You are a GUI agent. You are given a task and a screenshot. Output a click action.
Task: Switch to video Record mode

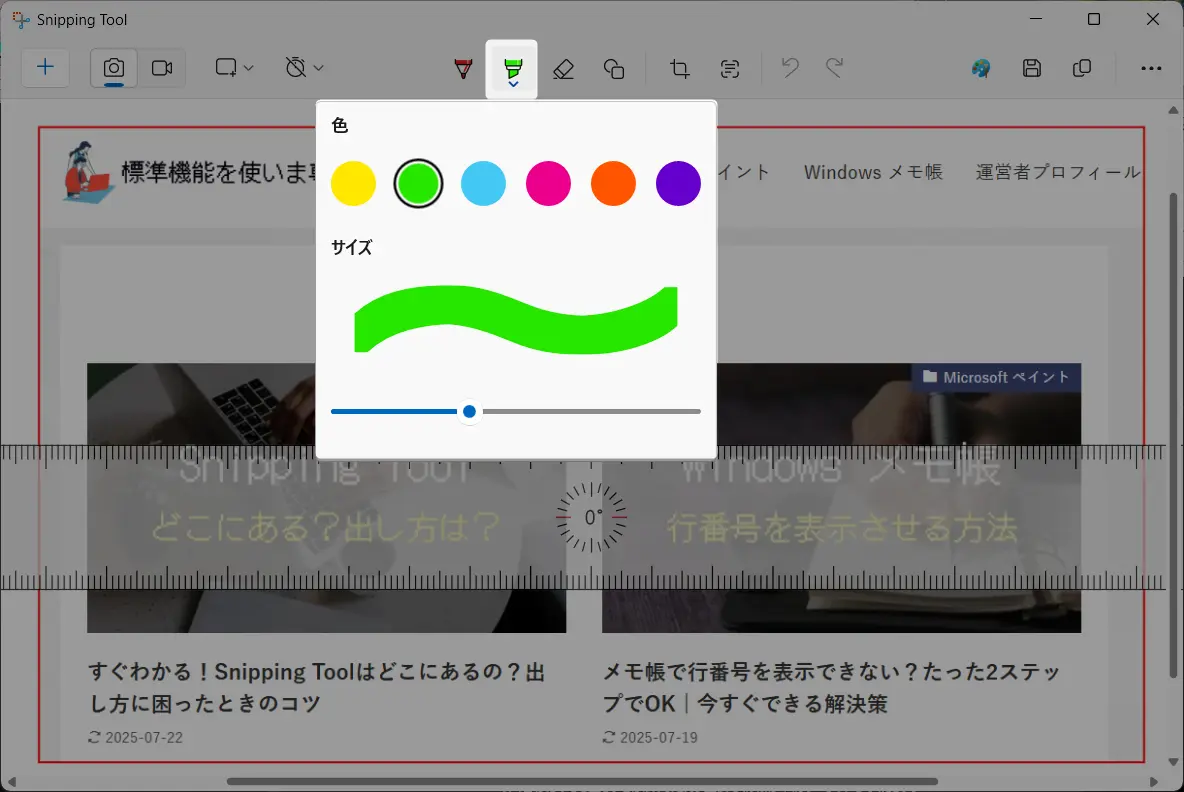coord(162,68)
